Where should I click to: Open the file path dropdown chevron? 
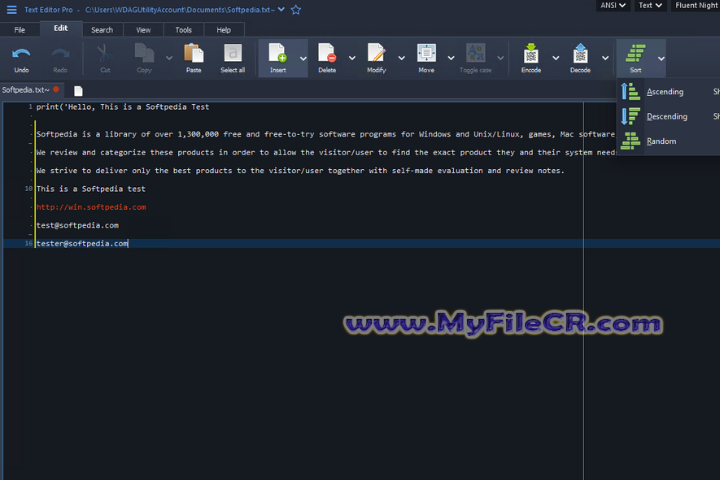pos(281,9)
